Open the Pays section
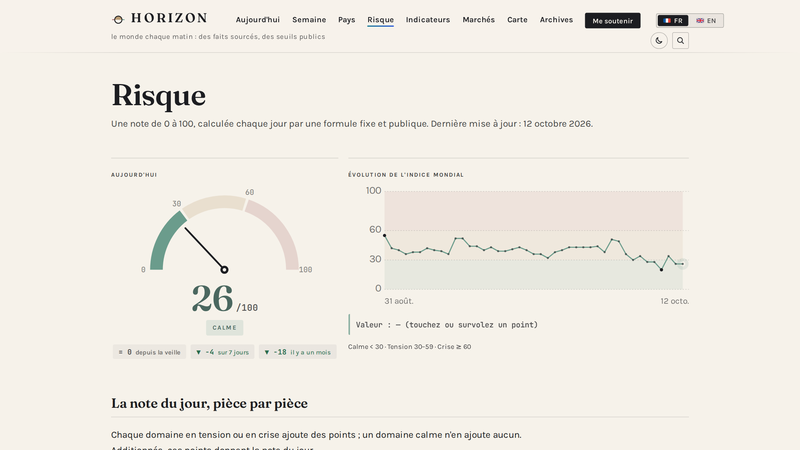Image resolution: width=800 pixels, height=450 pixels. tap(346, 20)
